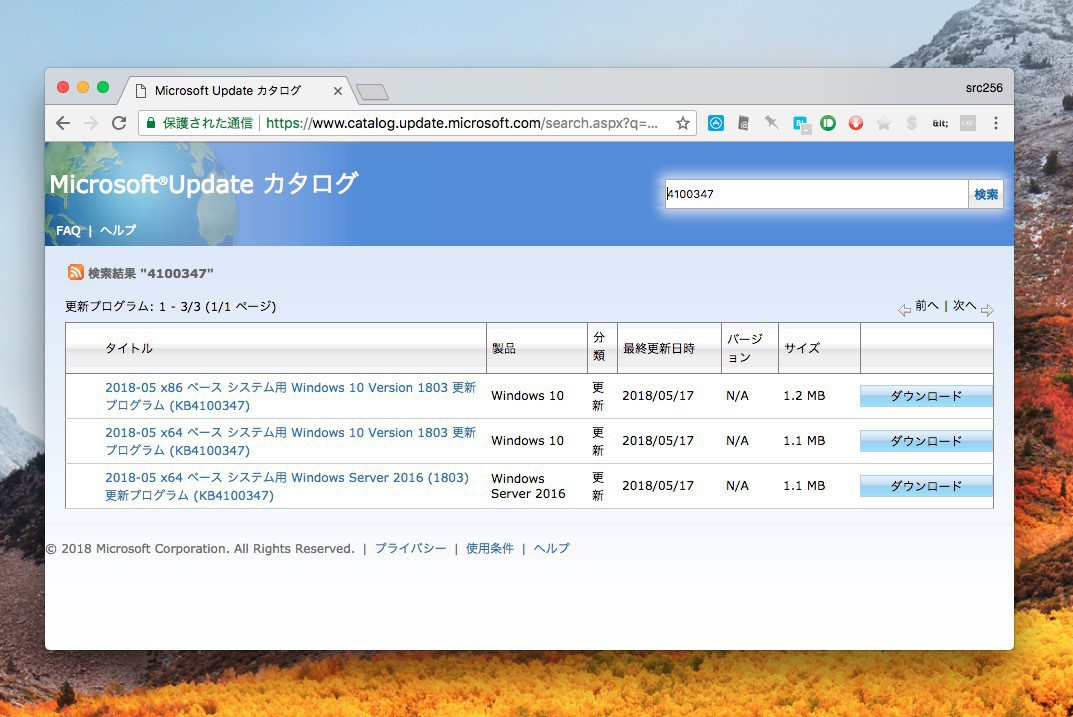Screen dimensions: 1073x717
Task: Close the Microsoft Update カタログ tab
Action: tap(337, 90)
